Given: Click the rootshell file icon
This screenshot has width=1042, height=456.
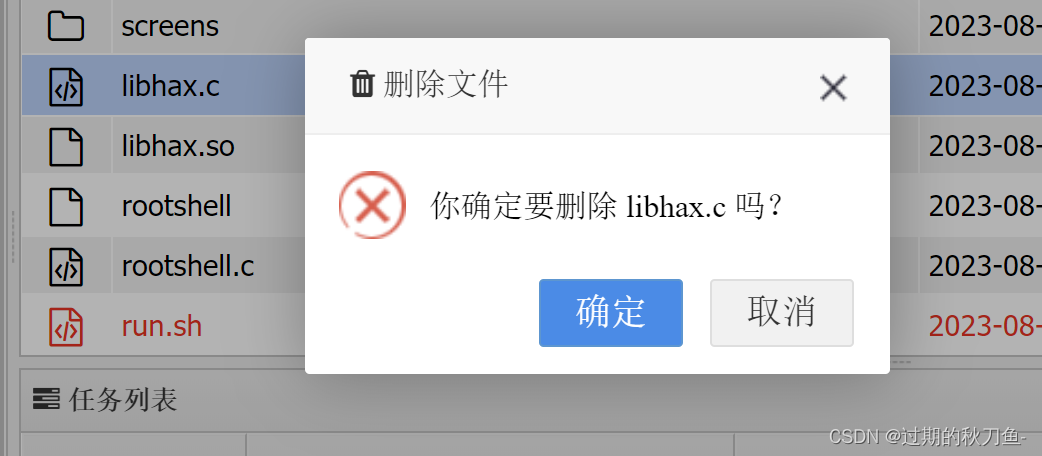Looking at the screenshot, I should [x=66, y=207].
